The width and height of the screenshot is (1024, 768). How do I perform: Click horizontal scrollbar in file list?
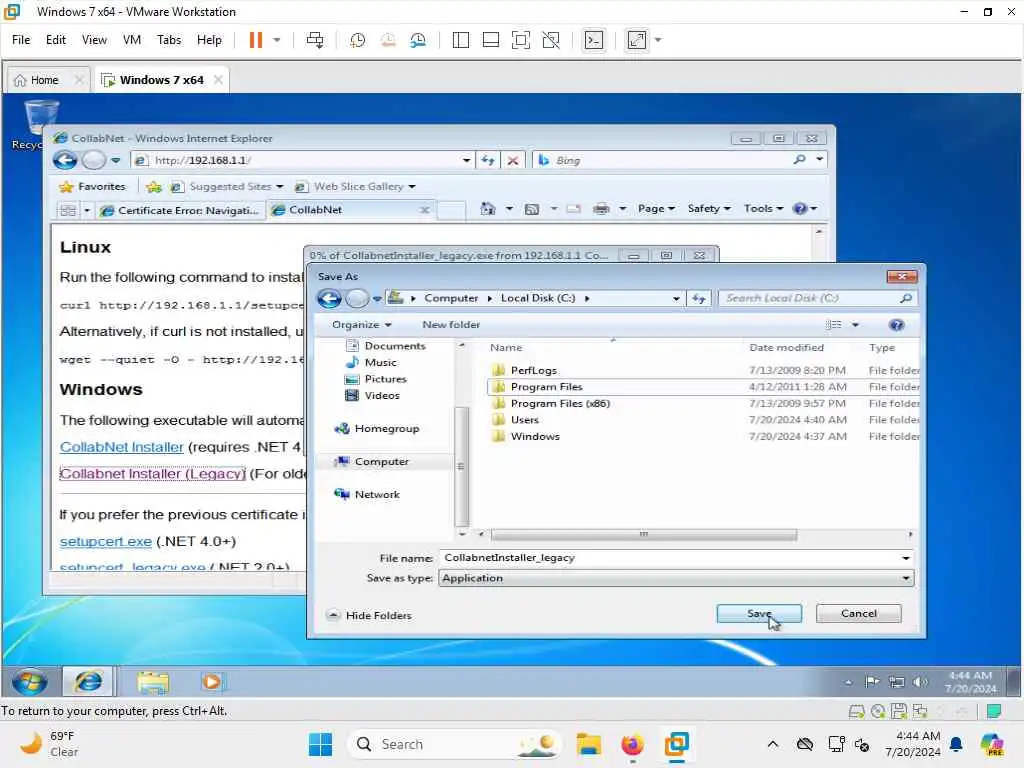[x=643, y=534]
